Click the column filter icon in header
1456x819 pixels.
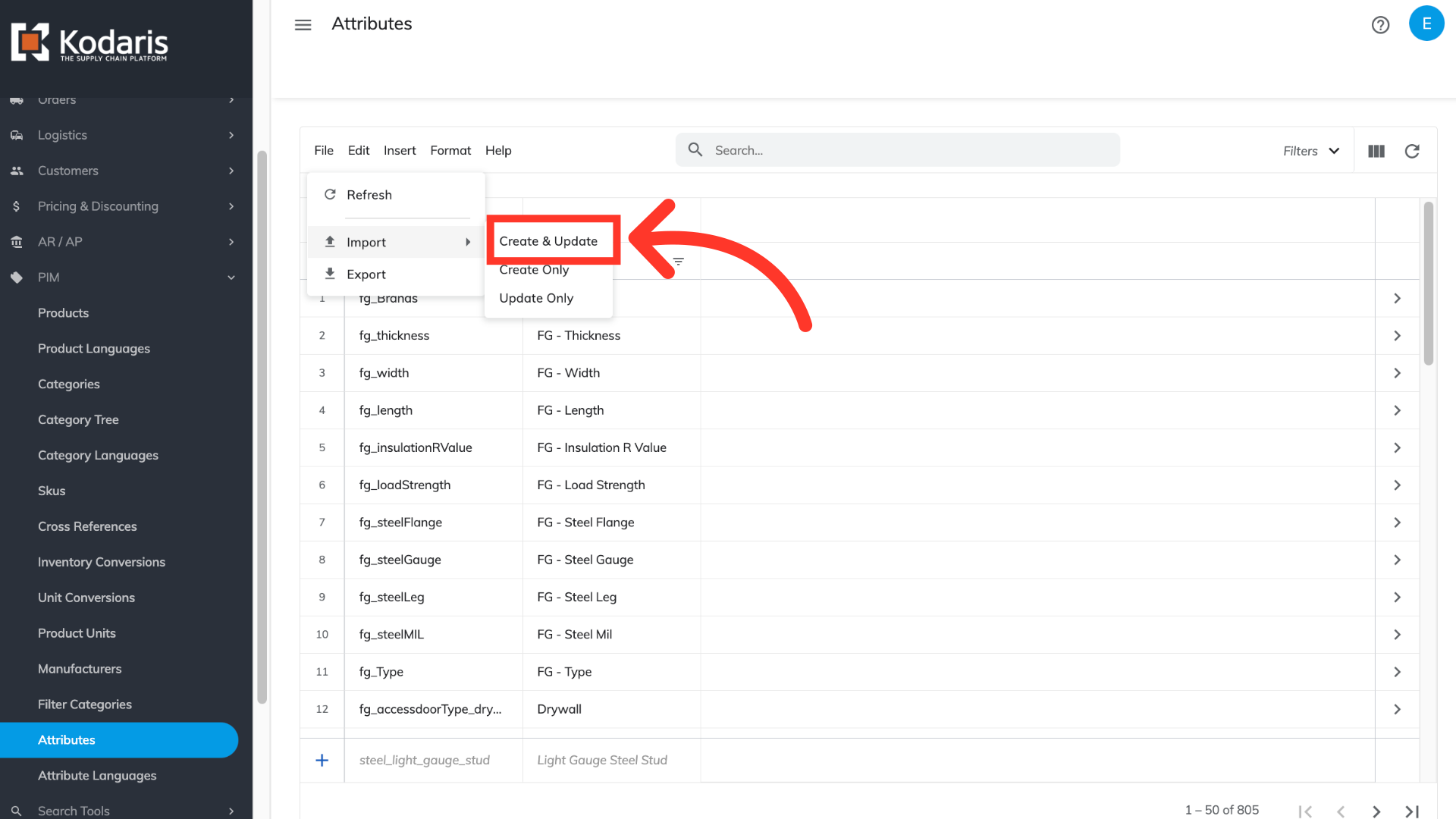point(678,262)
